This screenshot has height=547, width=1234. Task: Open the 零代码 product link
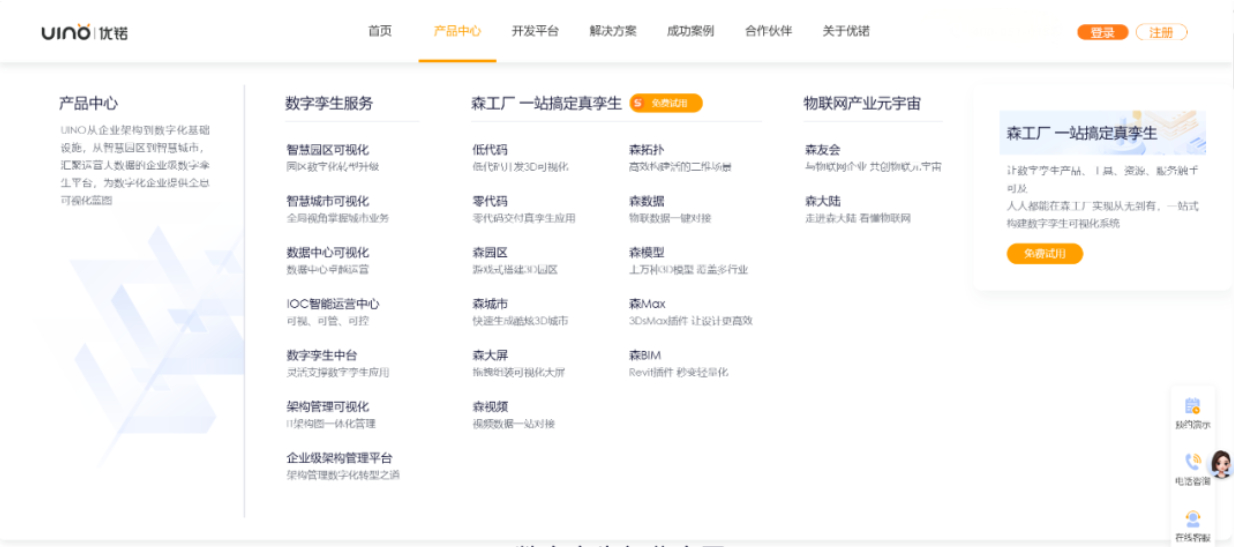click(x=490, y=201)
